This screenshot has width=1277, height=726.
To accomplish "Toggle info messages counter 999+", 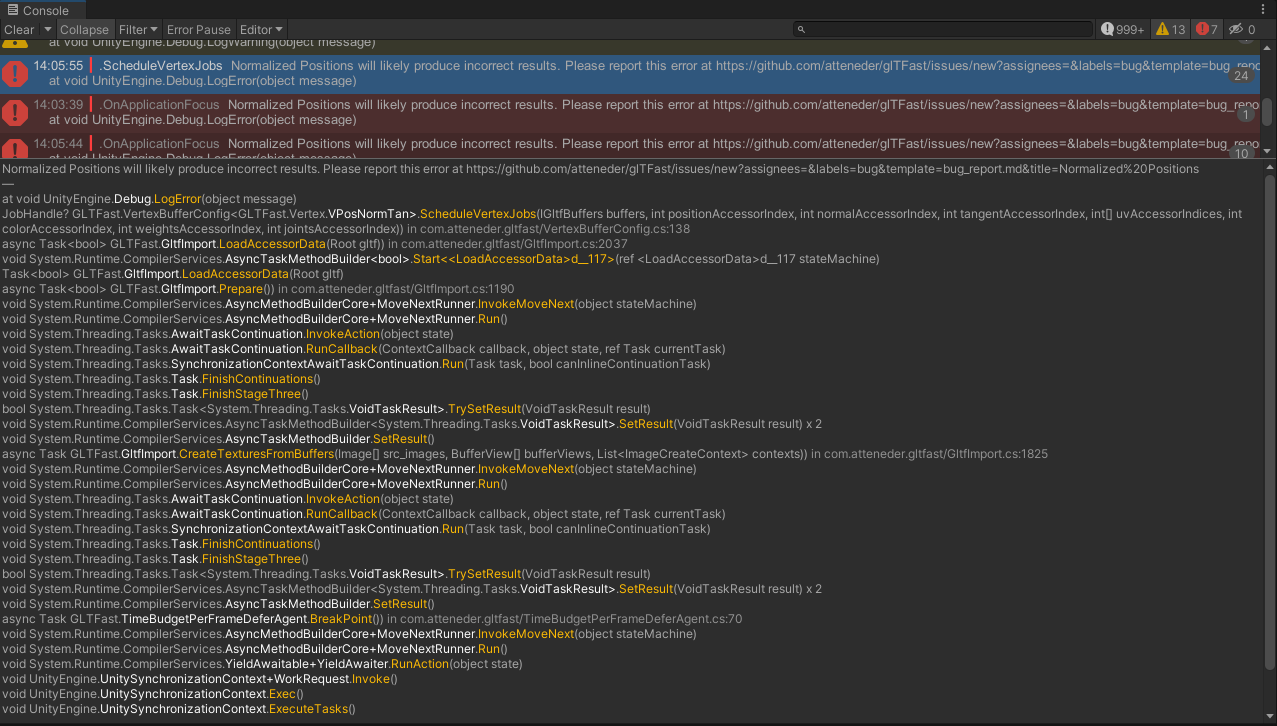I will tap(1123, 30).
